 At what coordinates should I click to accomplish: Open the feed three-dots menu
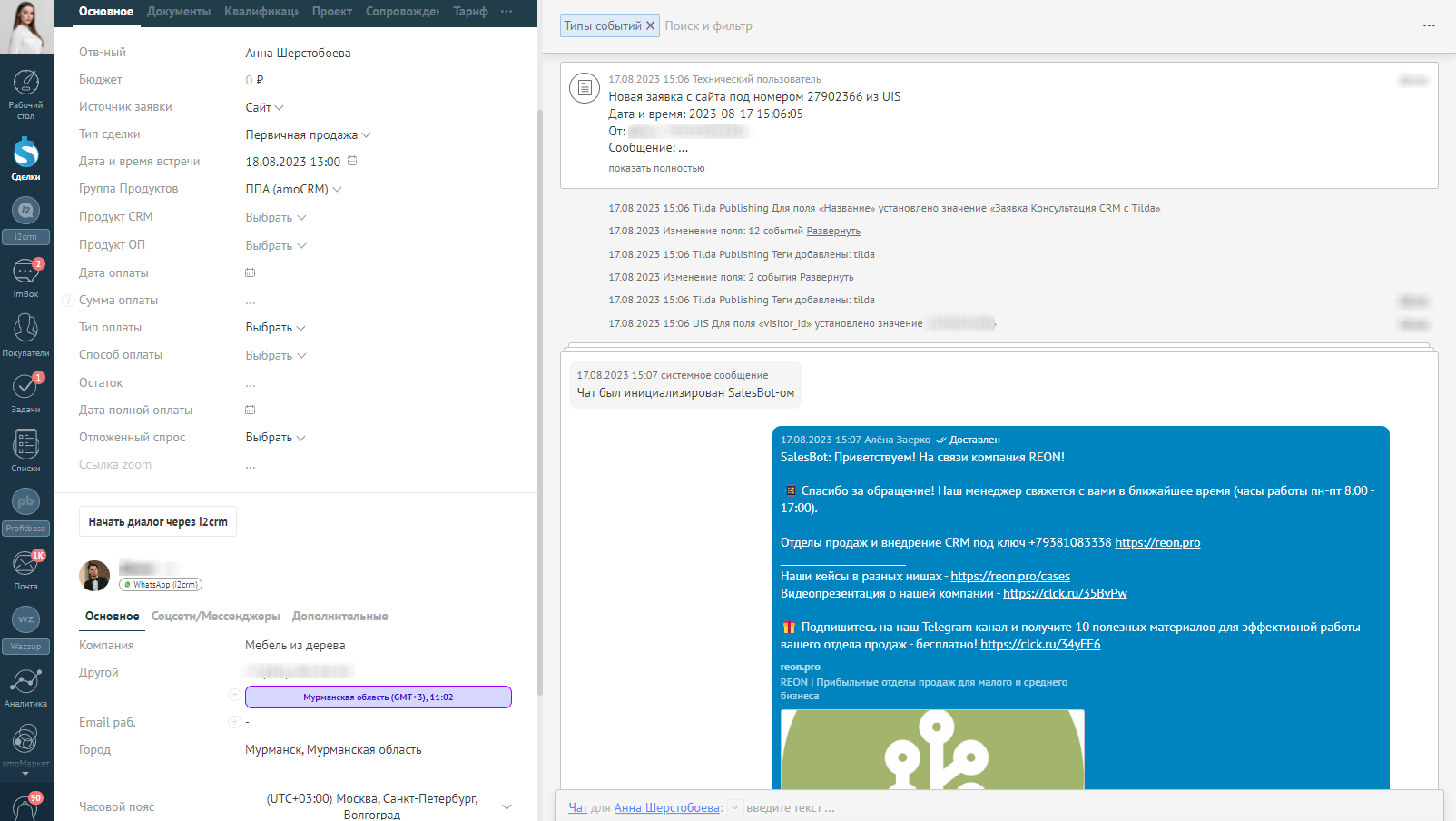coord(1429,25)
